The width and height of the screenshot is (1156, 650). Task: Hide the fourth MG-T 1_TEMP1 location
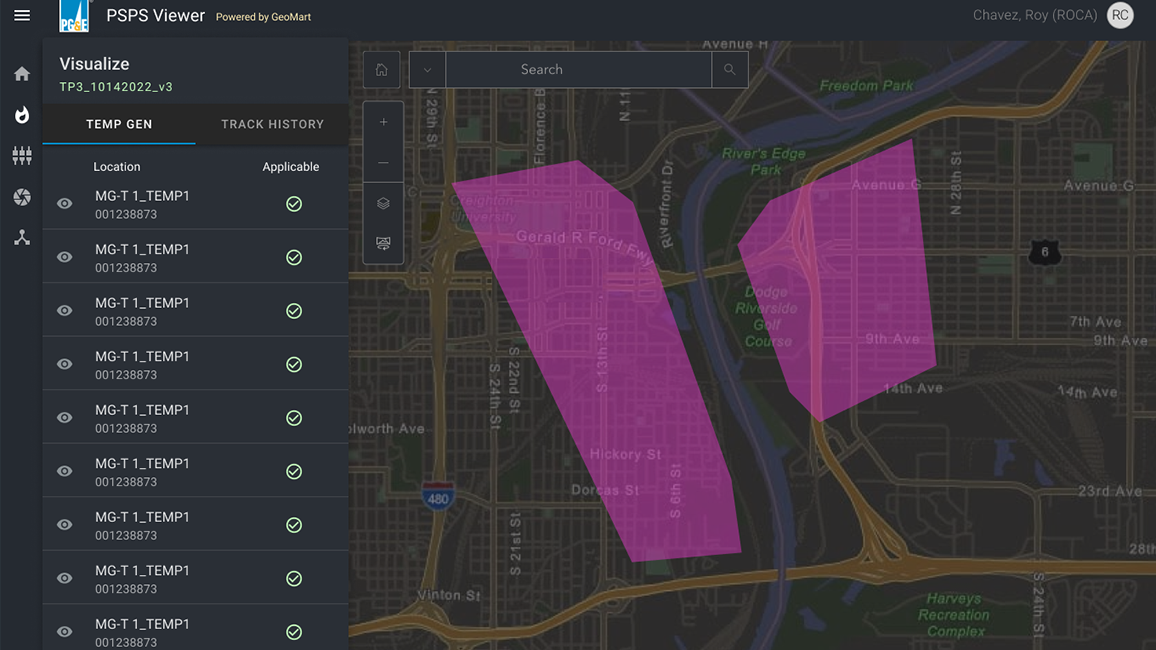[x=65, y=365]
